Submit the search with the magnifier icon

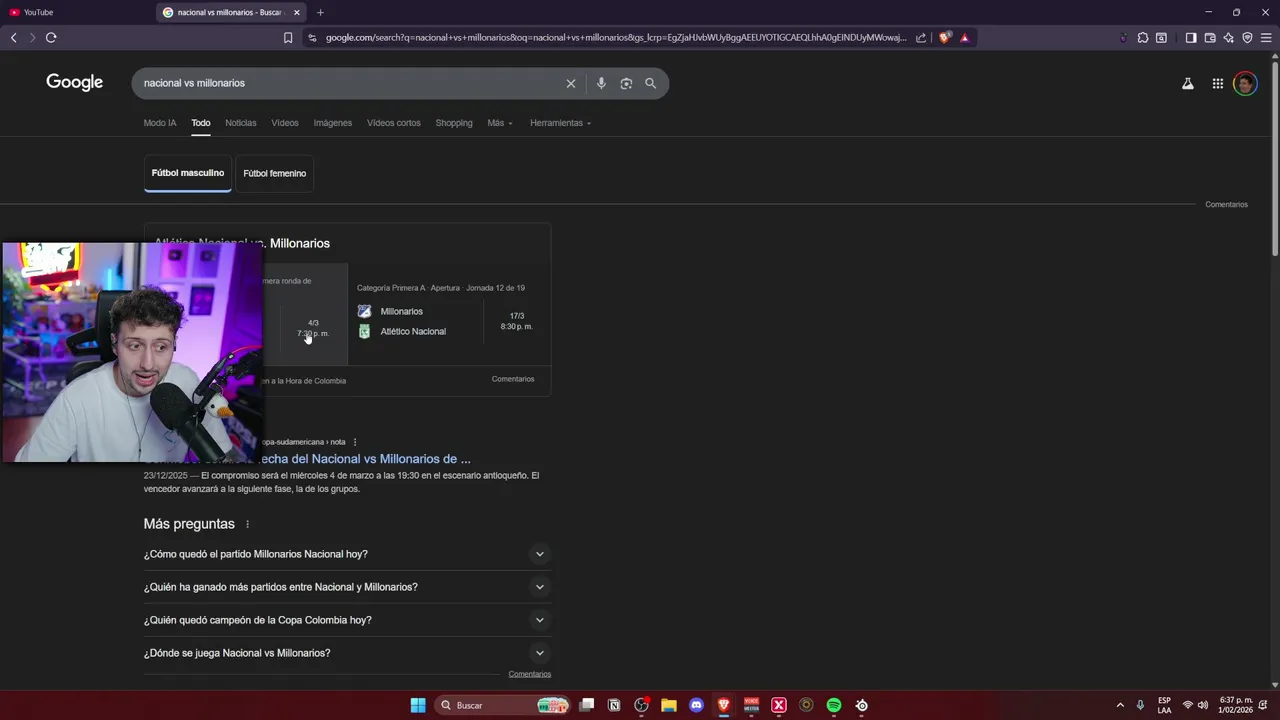(651, 83)
